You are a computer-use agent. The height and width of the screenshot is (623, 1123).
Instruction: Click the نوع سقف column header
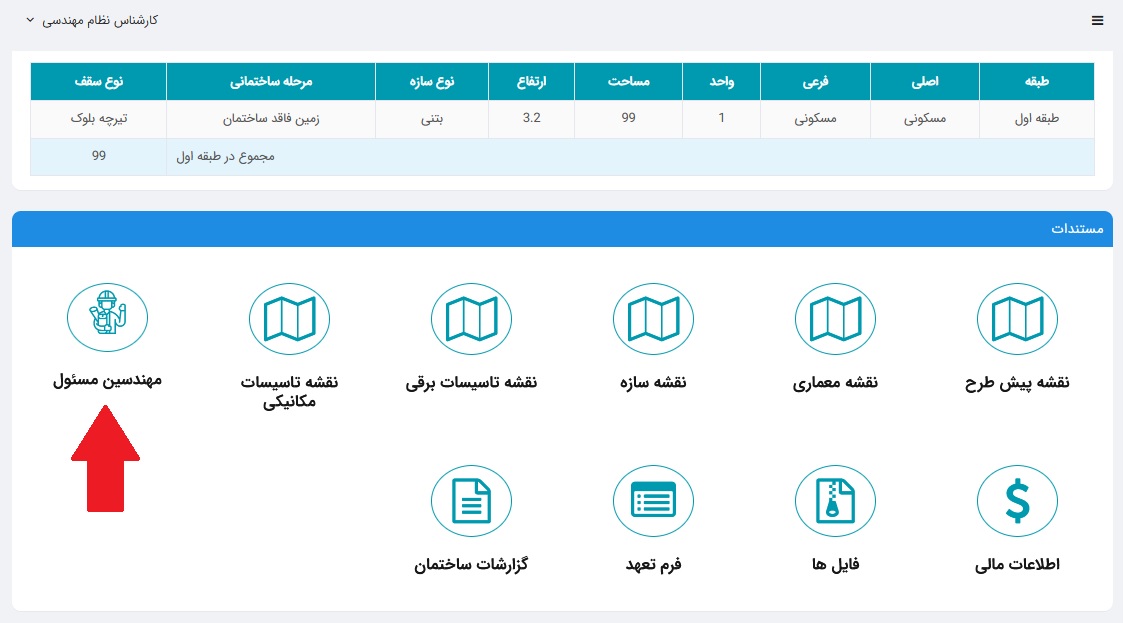click(99, 81)
